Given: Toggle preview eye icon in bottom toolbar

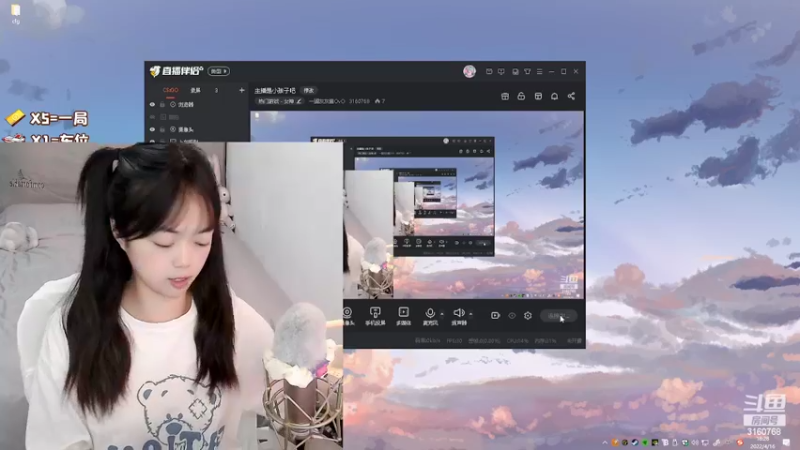Looking at the screenshot, I should tap(512, 316).
